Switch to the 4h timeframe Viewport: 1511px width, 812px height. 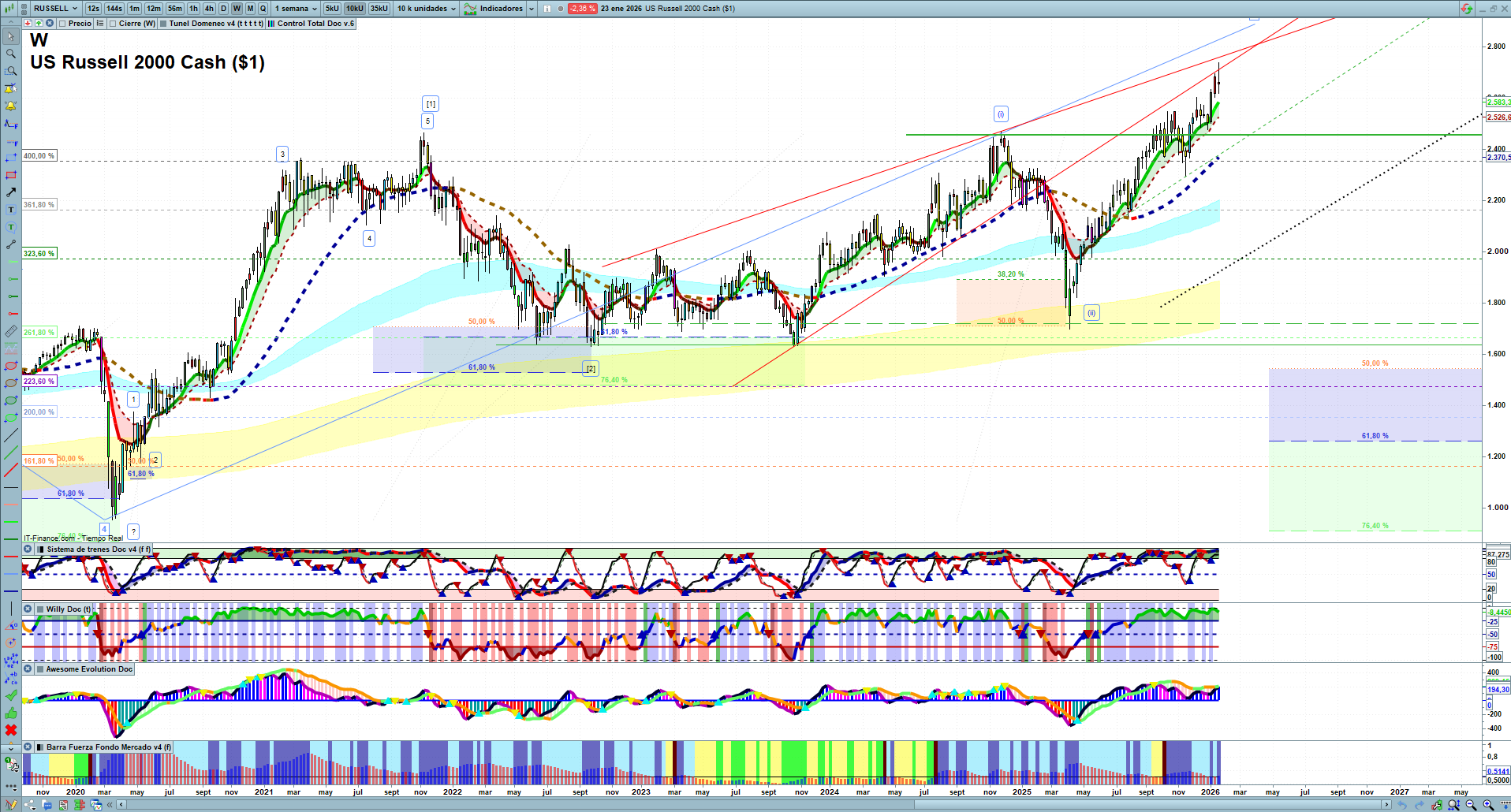[x=209, y=9]
